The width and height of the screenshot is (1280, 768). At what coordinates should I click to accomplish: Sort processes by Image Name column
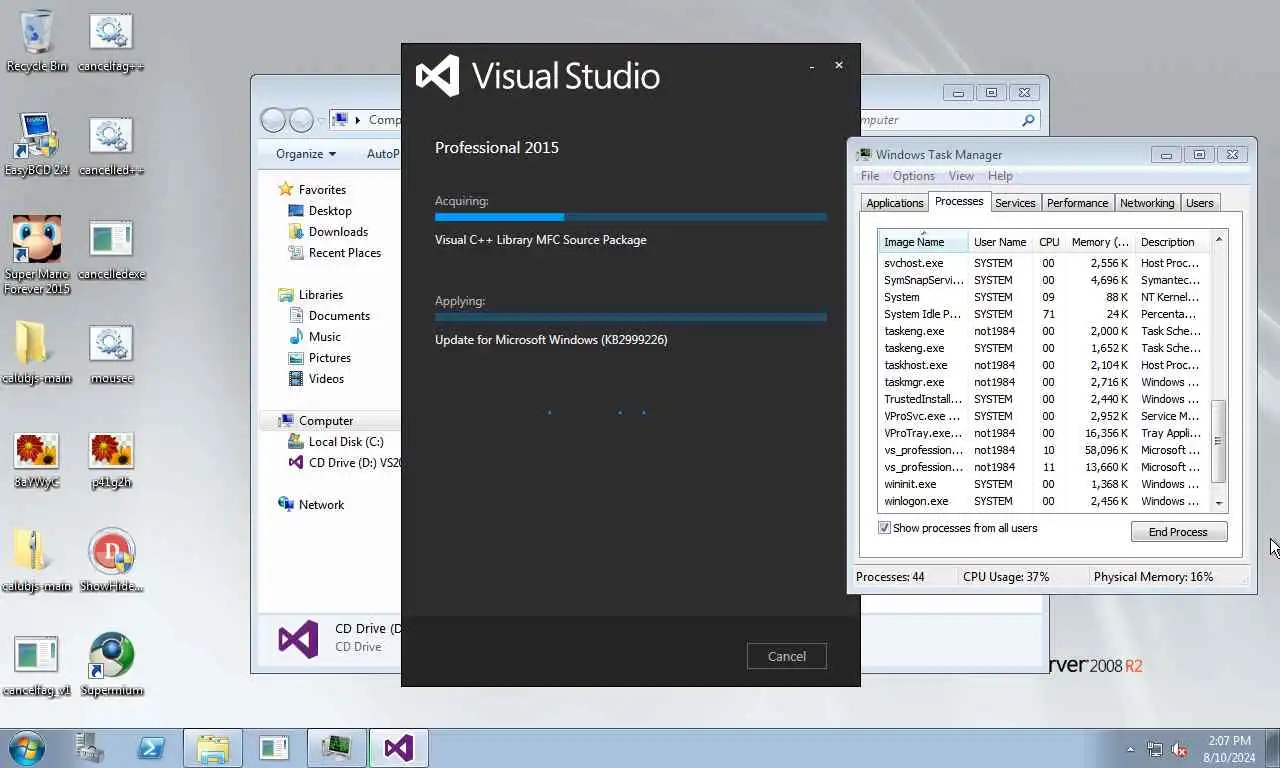tap(923, 242)
